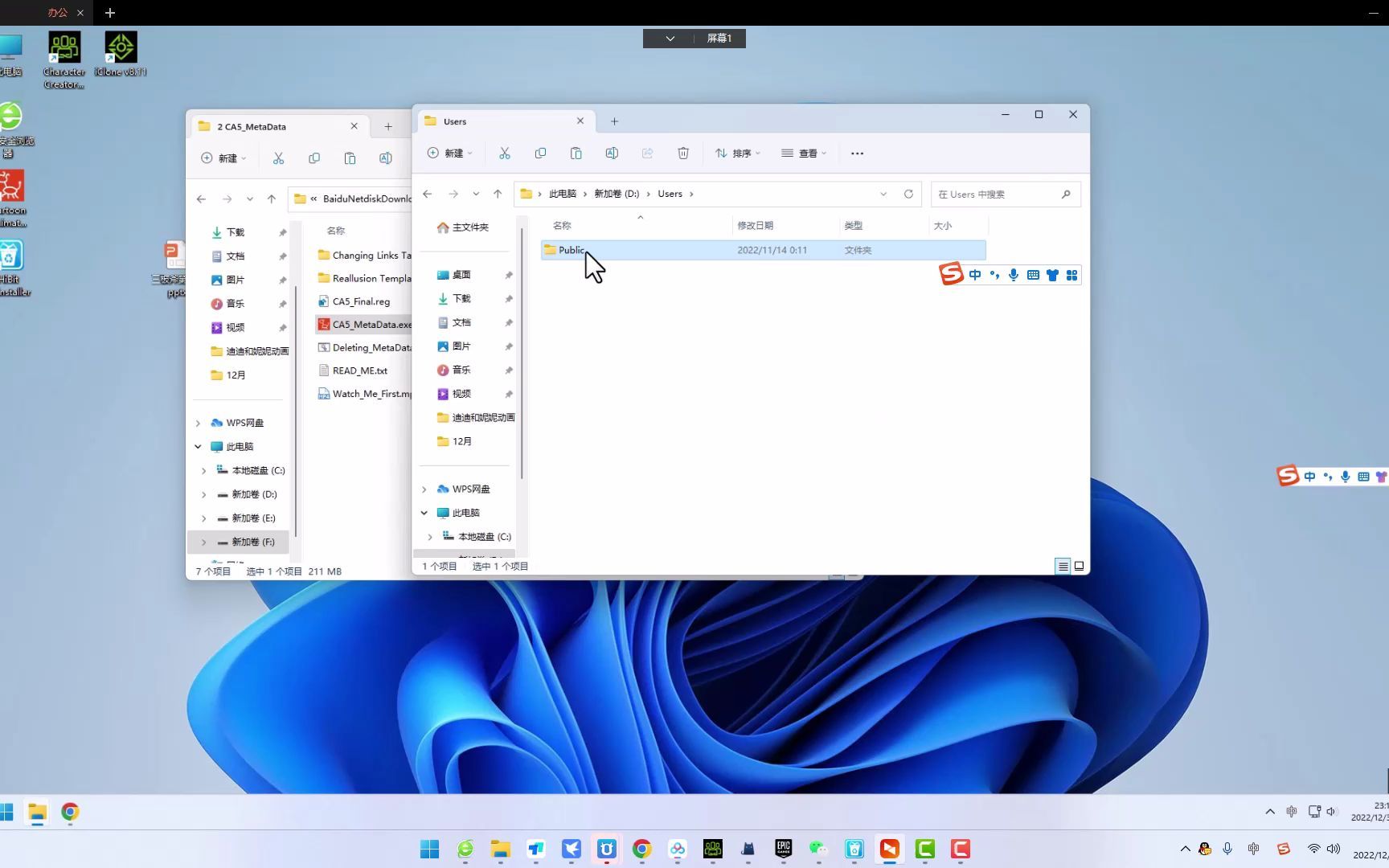This screenshot has width=1389, height=868.
Task: Open Epic Games from the taskbar
Action: click(784, 849)
